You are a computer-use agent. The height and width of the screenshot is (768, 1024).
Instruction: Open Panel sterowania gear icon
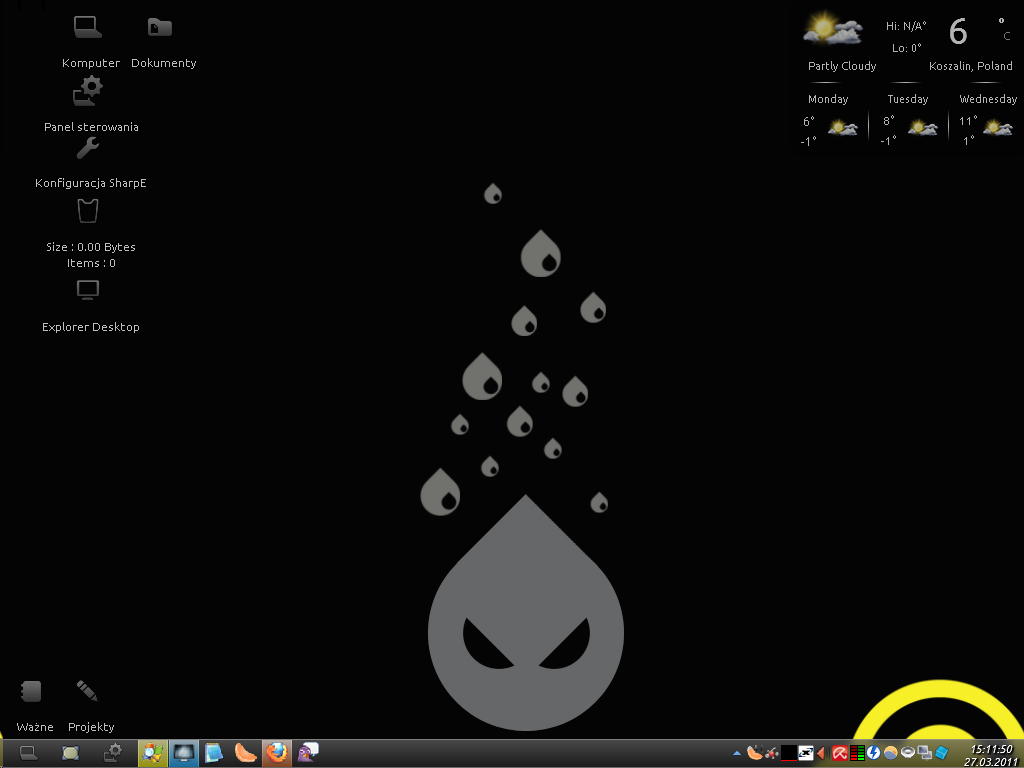pos(88,91)
